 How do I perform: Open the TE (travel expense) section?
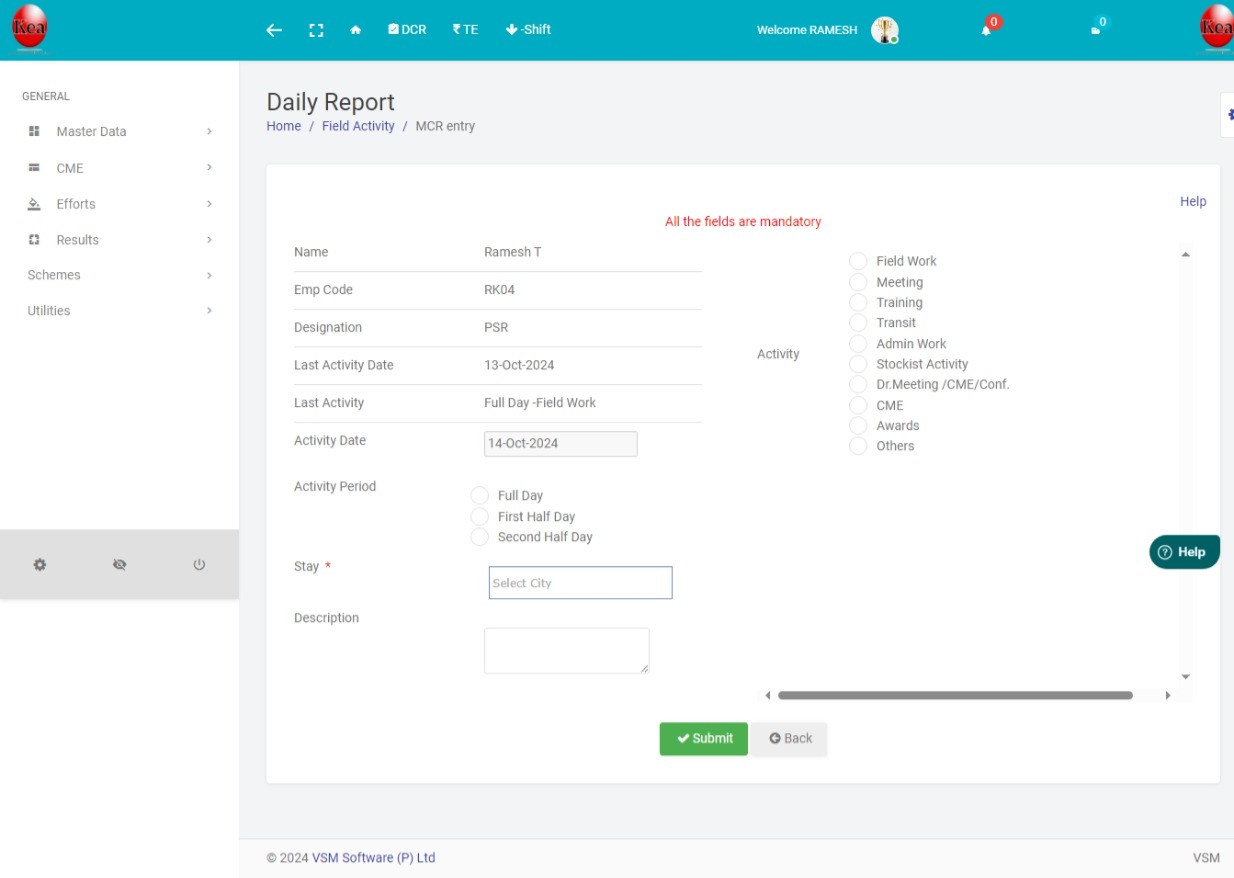pos(463,29)
